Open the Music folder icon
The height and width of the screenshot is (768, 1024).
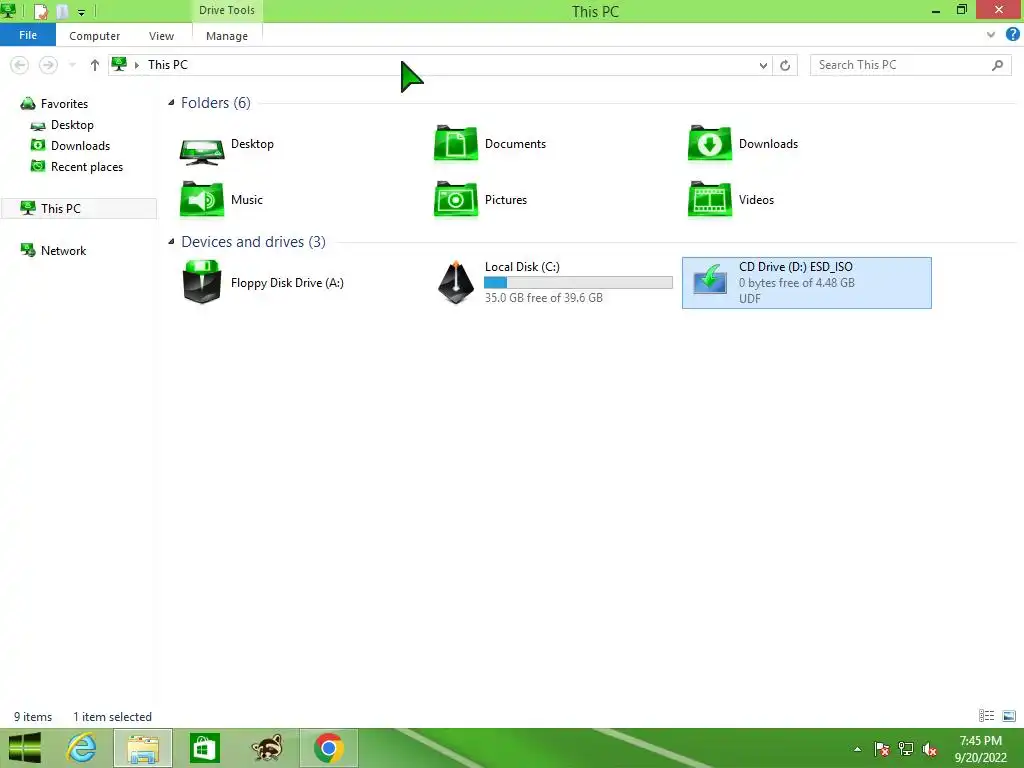pos(202,199)
